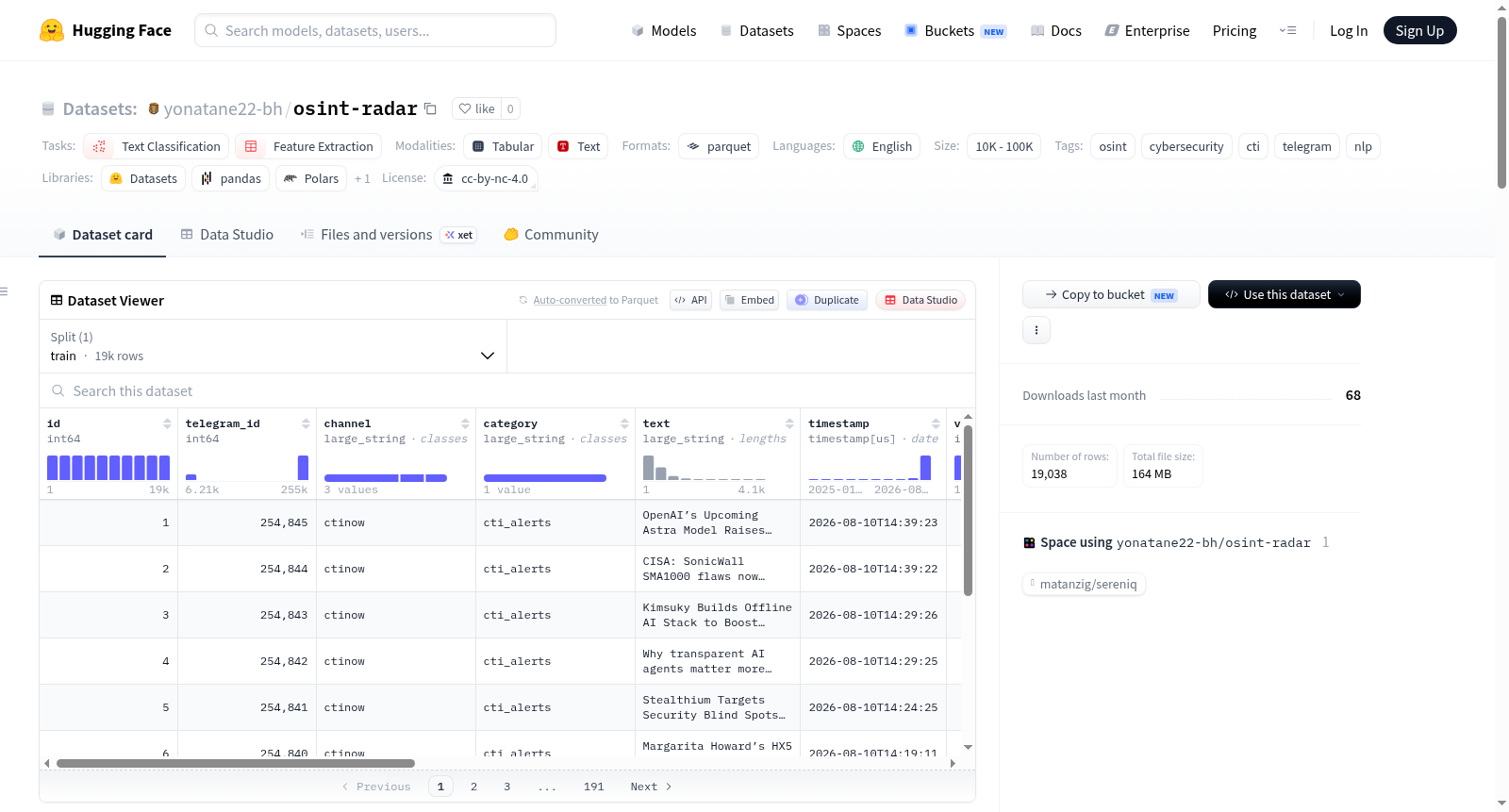The width and height of the screenshot is (1509, 812).
Task: Focus the Search this dataset field
Action: click(507, 390)
